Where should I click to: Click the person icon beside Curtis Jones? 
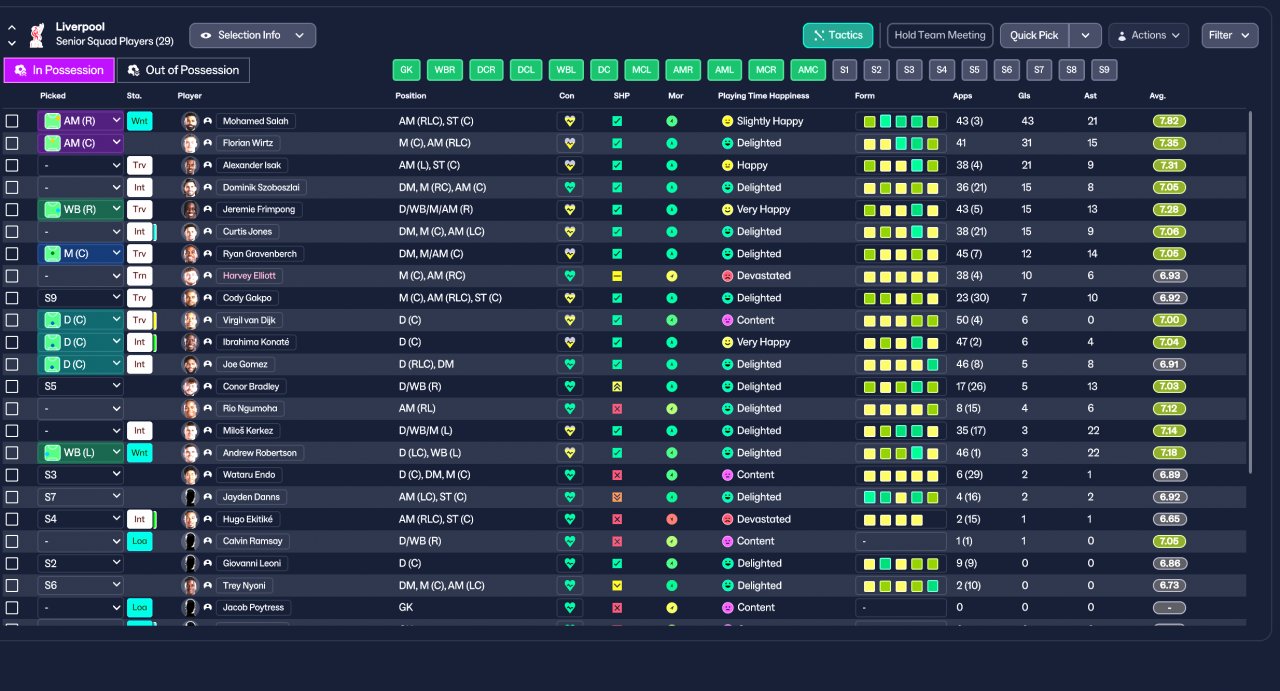(208, 232)
